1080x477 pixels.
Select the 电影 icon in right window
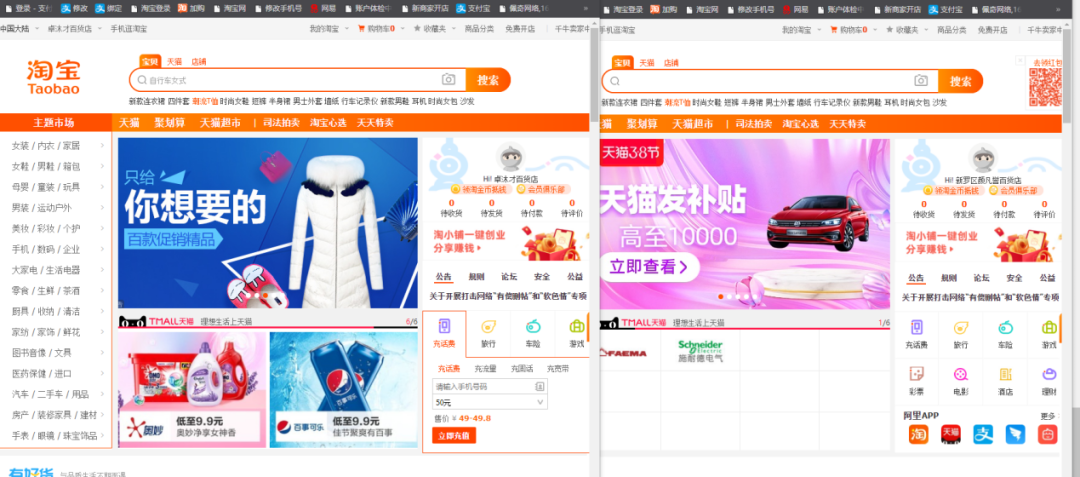(x=961, y=374)
